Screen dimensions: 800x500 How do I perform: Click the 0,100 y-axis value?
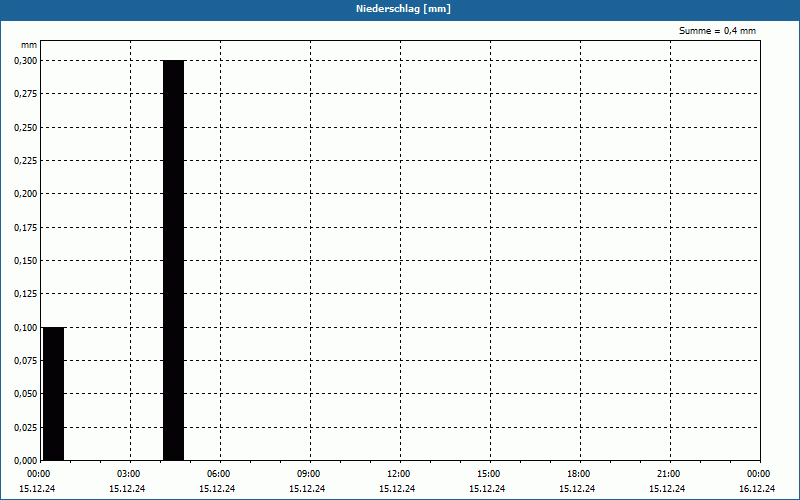click(26, 328)
